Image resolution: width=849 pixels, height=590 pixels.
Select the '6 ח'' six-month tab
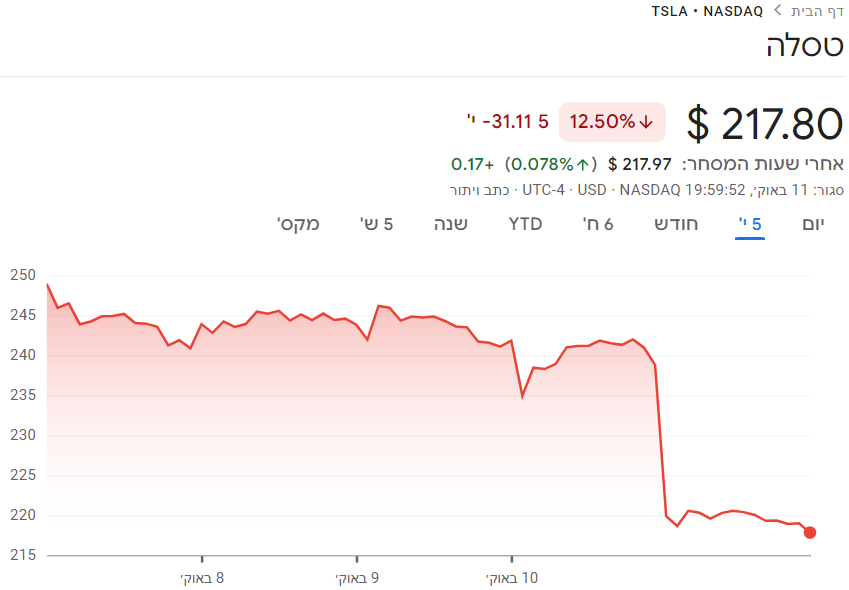pos(598,223)
